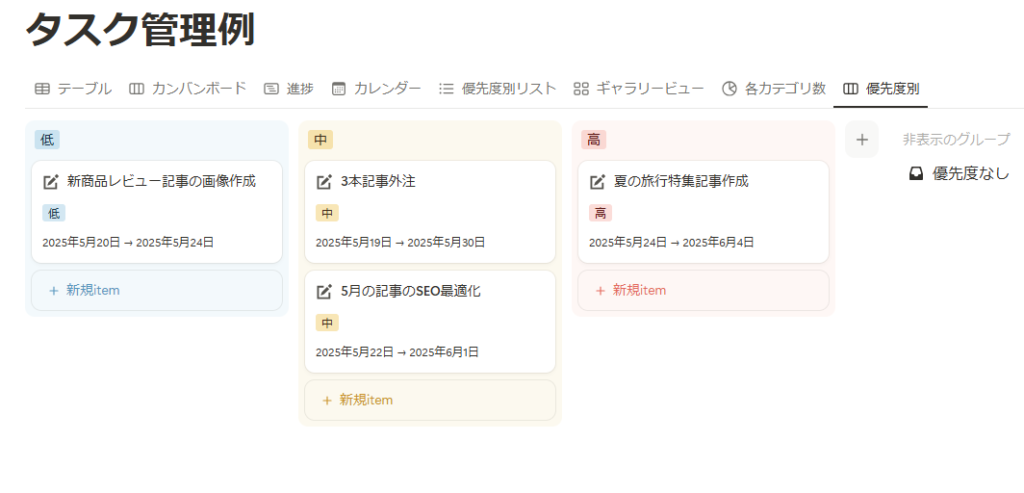Click the table icon on テーブル tab
Image resolution: width=1024 pixels, height=493 pixels.
coord(42,89)
